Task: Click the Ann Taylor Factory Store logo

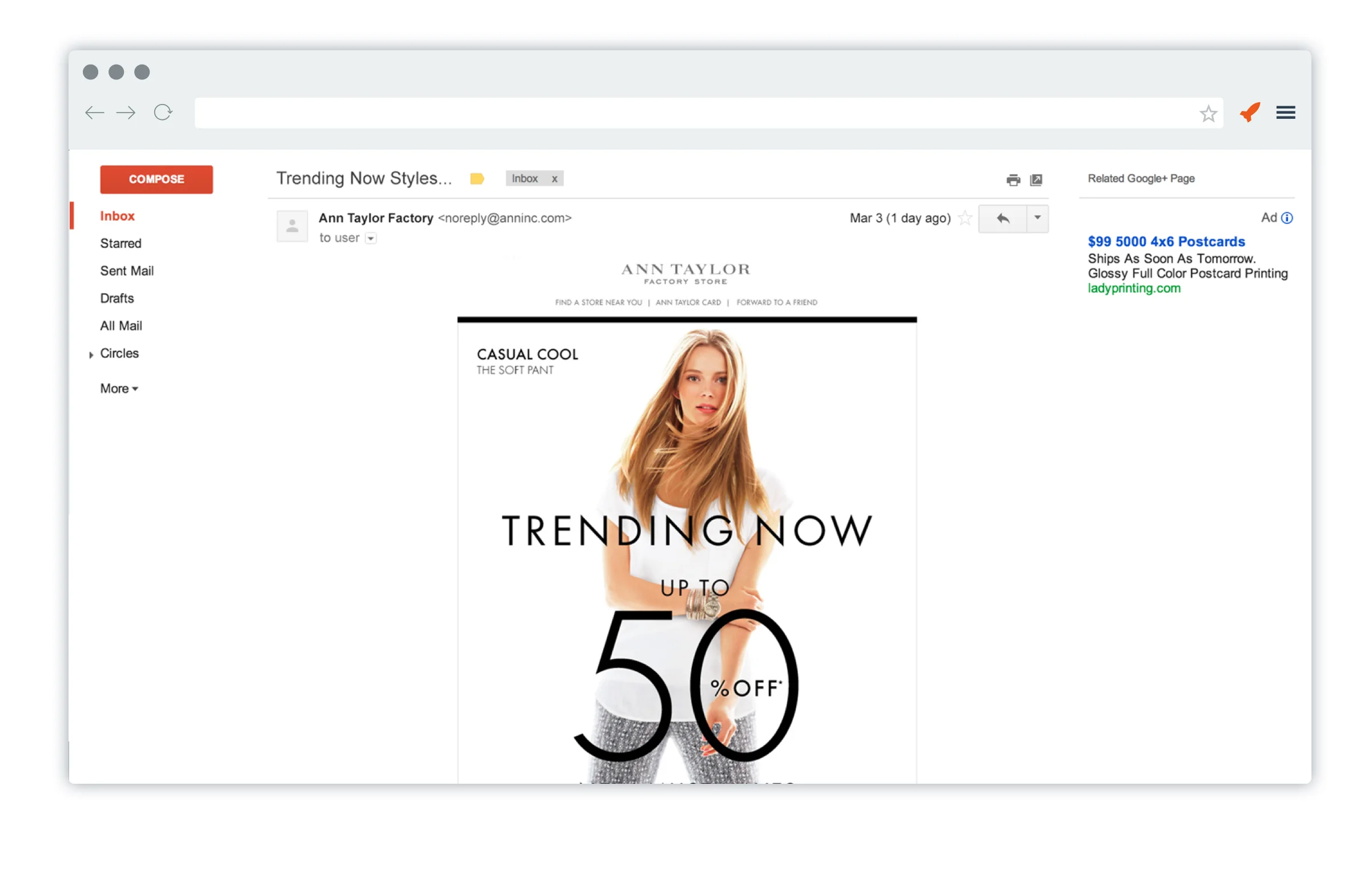Action: 685,274
